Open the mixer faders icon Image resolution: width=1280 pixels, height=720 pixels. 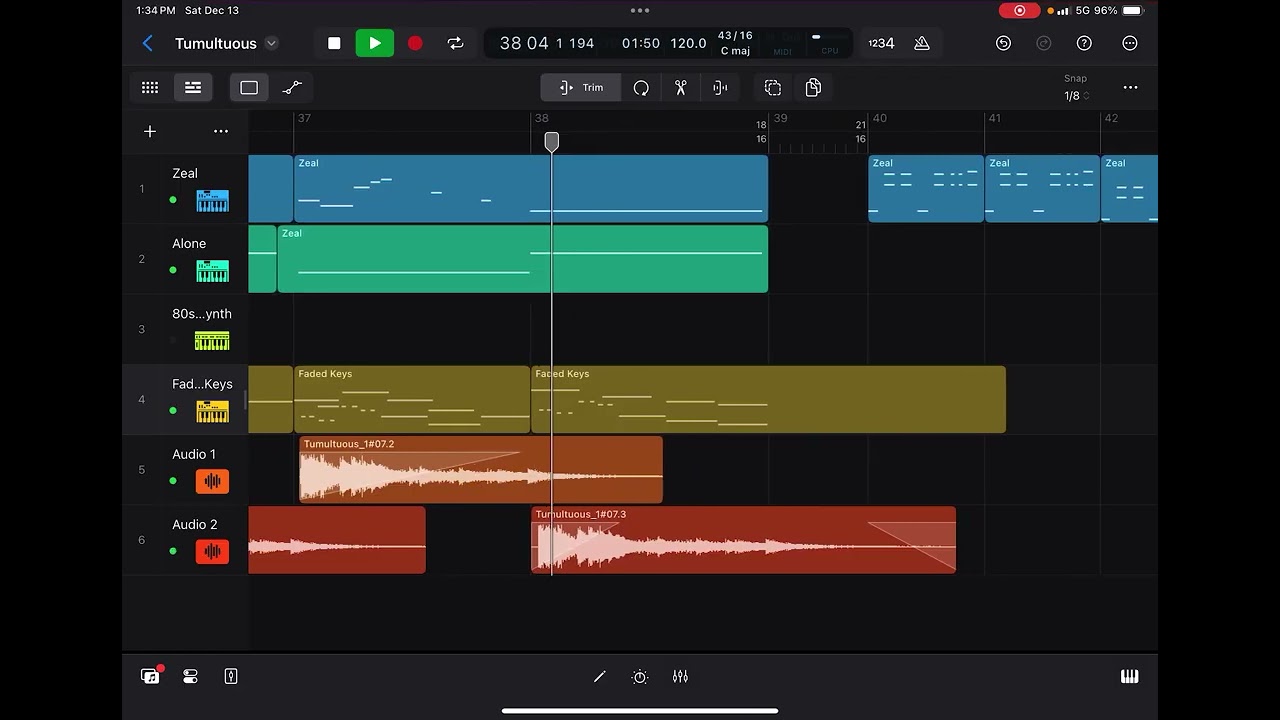click(680, 677)
